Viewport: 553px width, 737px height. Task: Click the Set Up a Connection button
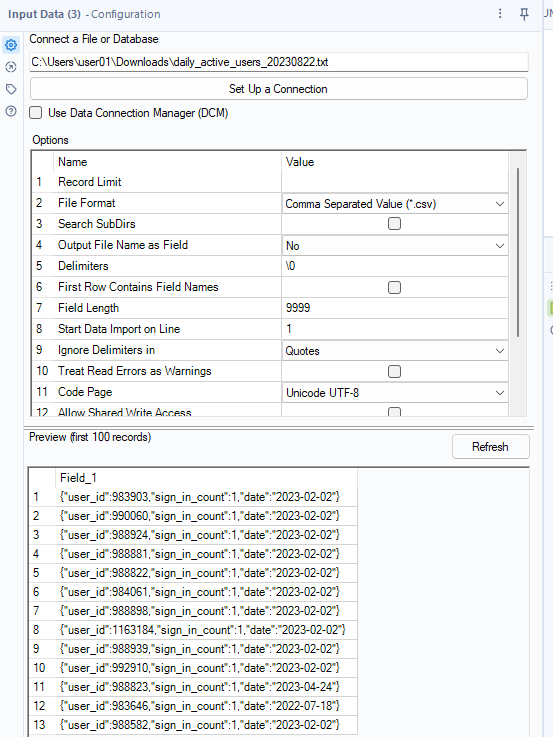(279, 89)
